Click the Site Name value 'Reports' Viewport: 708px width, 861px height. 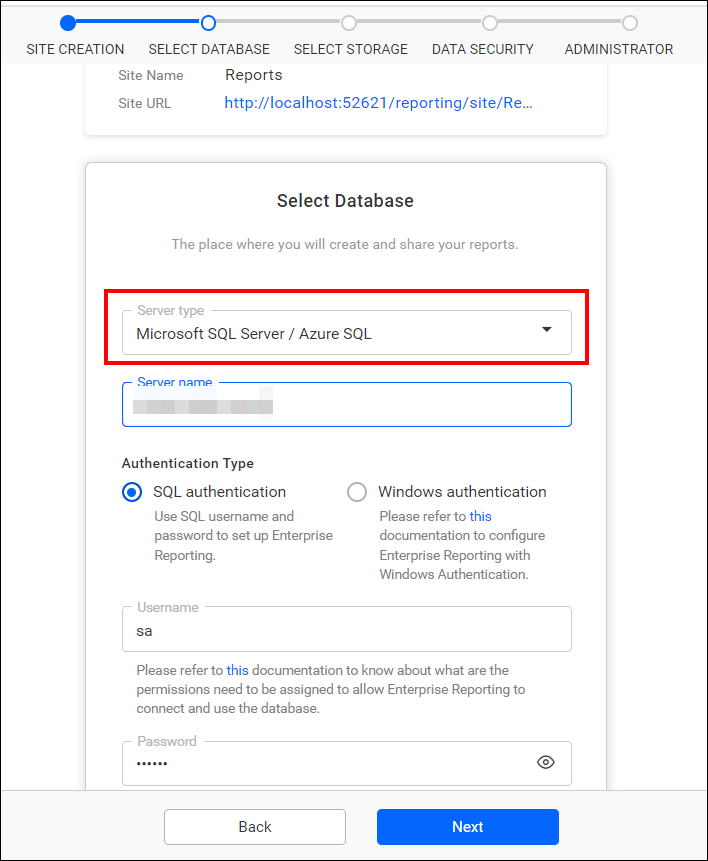[254, 75]
